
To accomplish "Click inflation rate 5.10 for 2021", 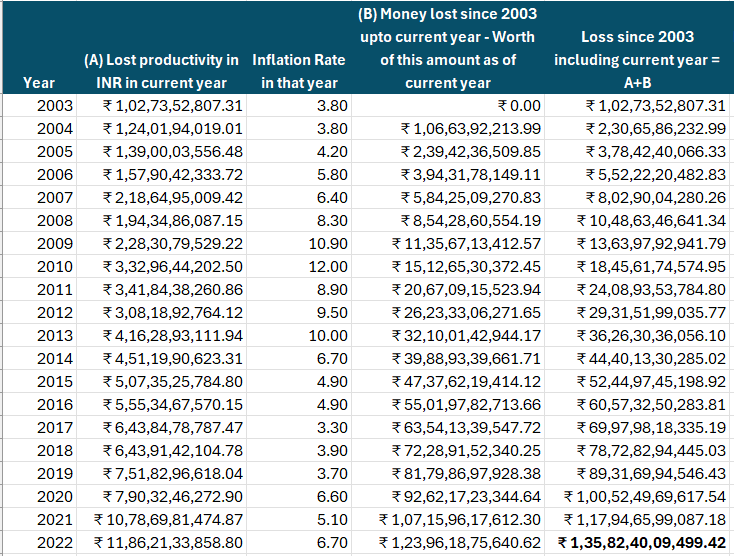I will [x=299, y=519].
